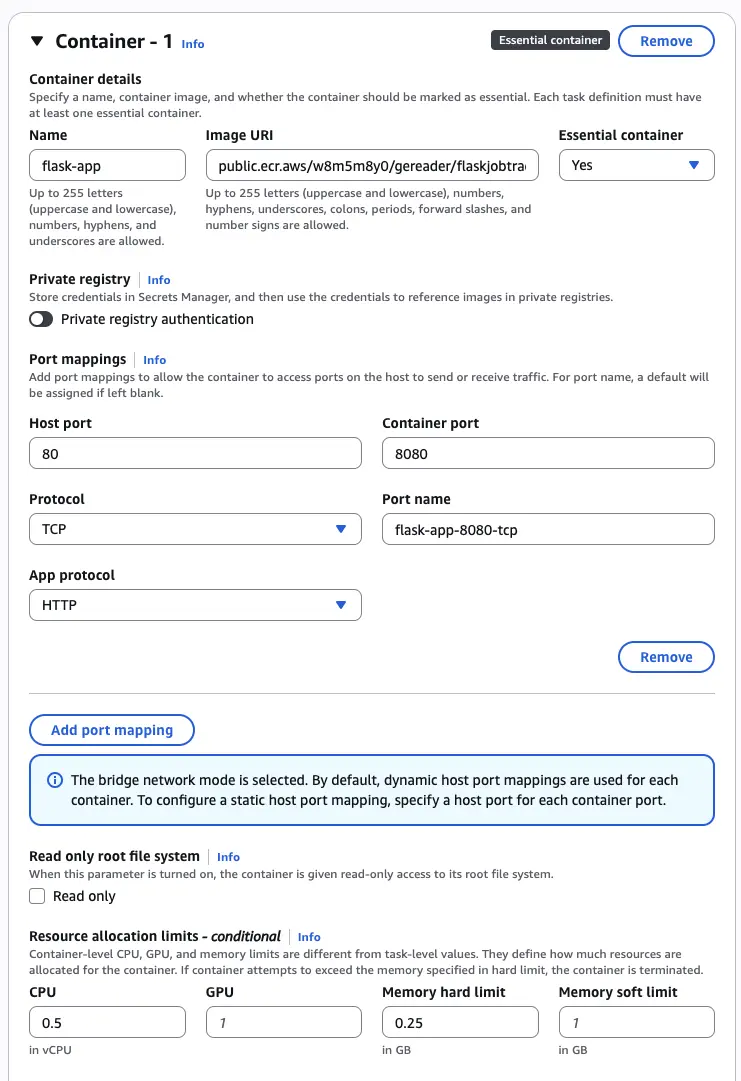741x1081 pixels.
Task: Open Info link for Read only root file system
Action: click(228, 857)
